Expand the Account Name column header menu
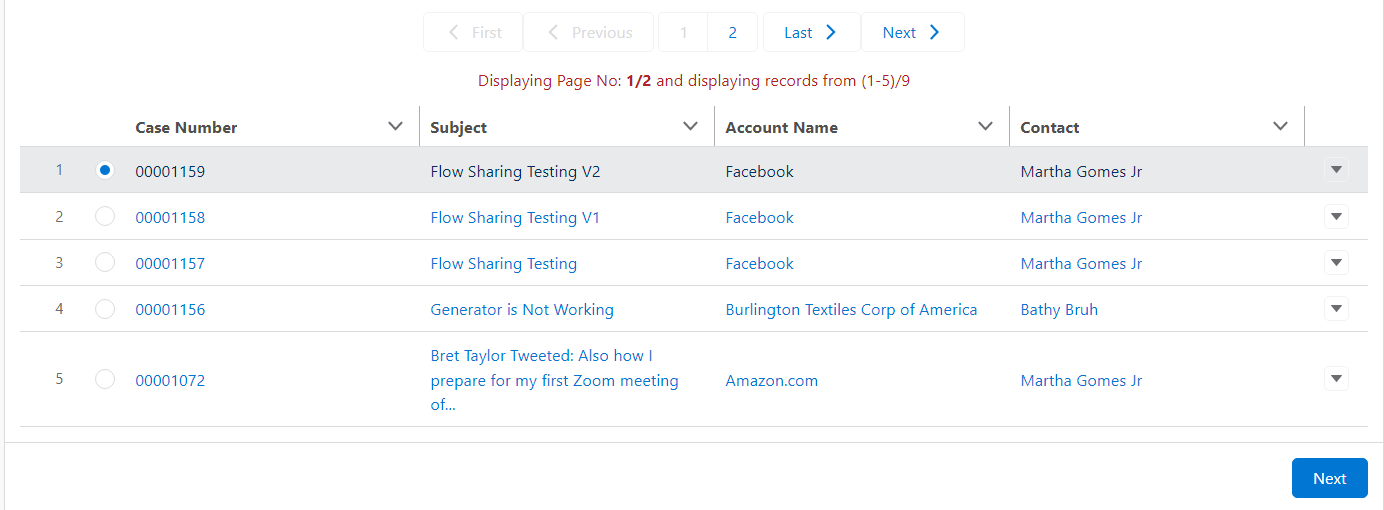Image resolution: width=1384 pixels, height=510 pixels. pos(985,126)
